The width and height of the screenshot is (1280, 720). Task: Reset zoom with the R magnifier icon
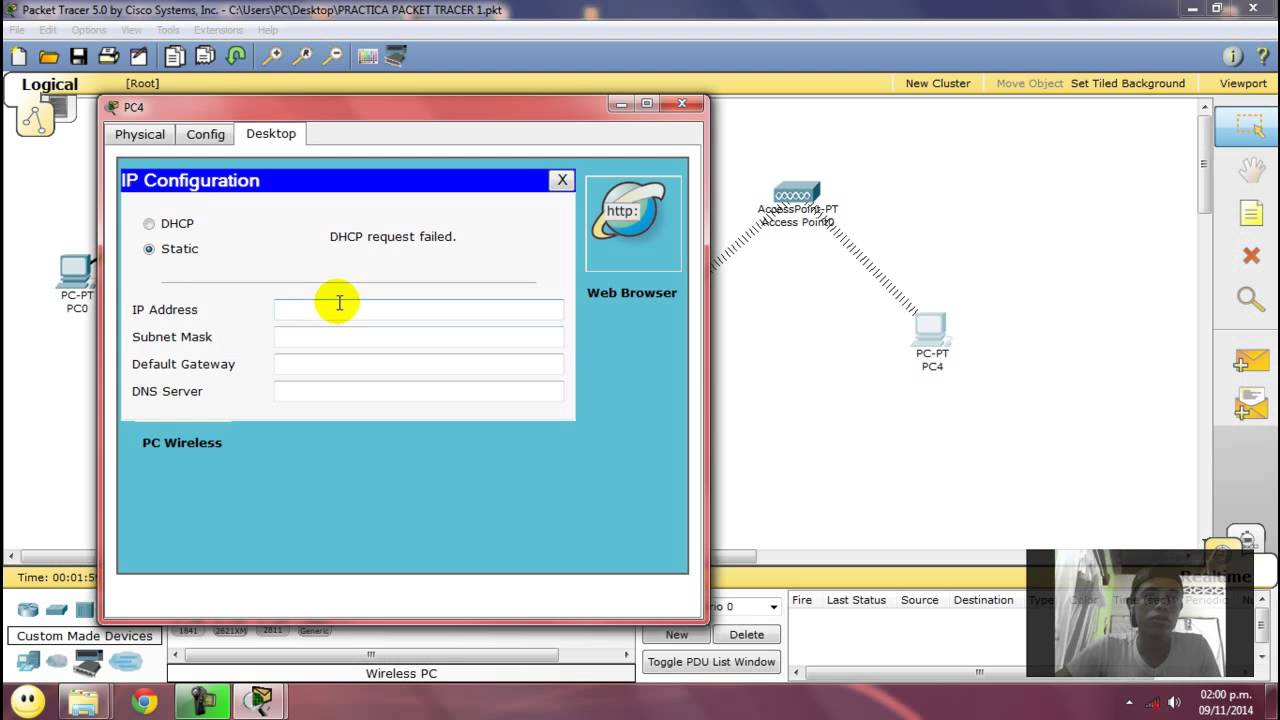click(x=302, y=57)
